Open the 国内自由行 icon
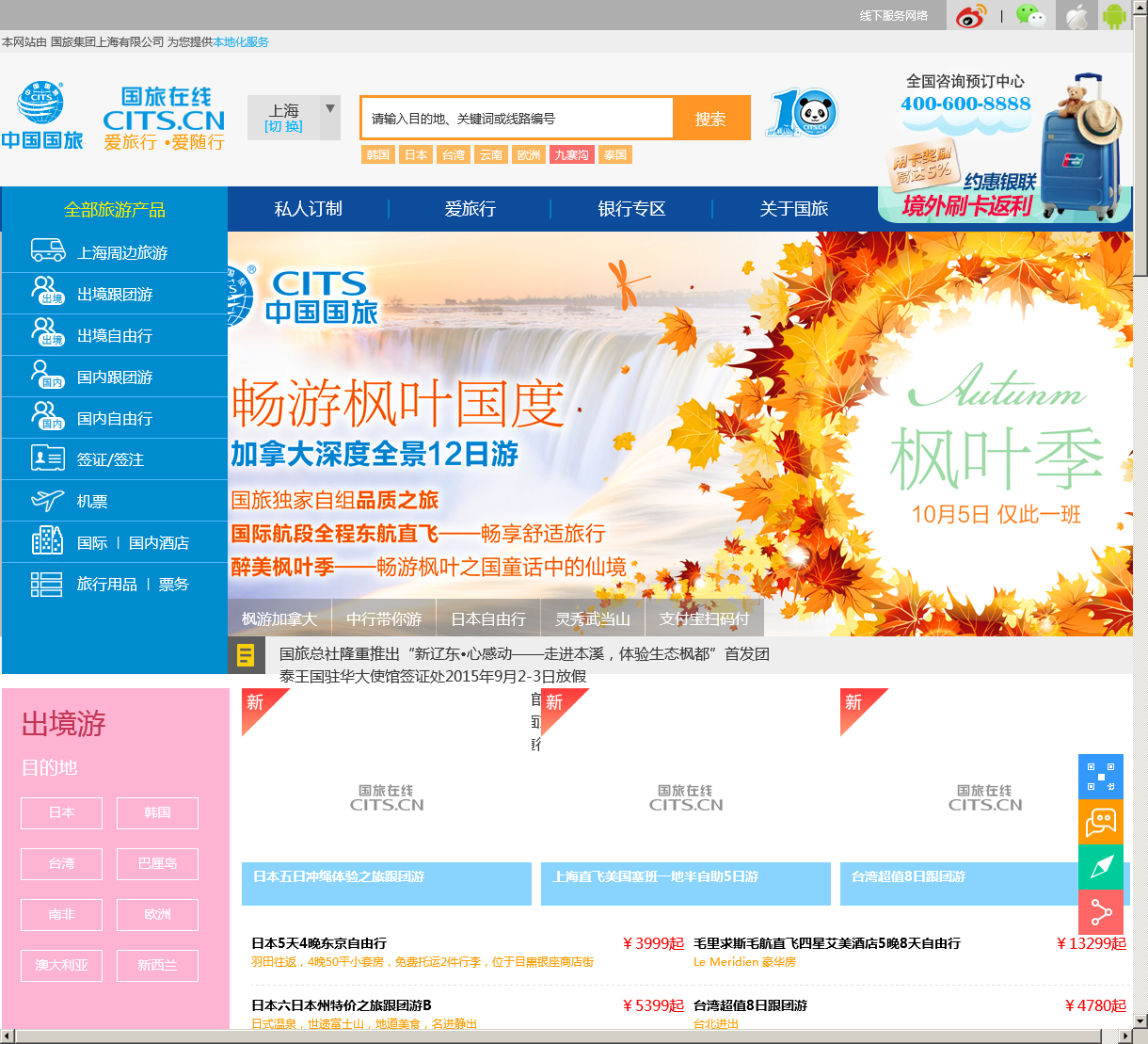 point(48,416)
